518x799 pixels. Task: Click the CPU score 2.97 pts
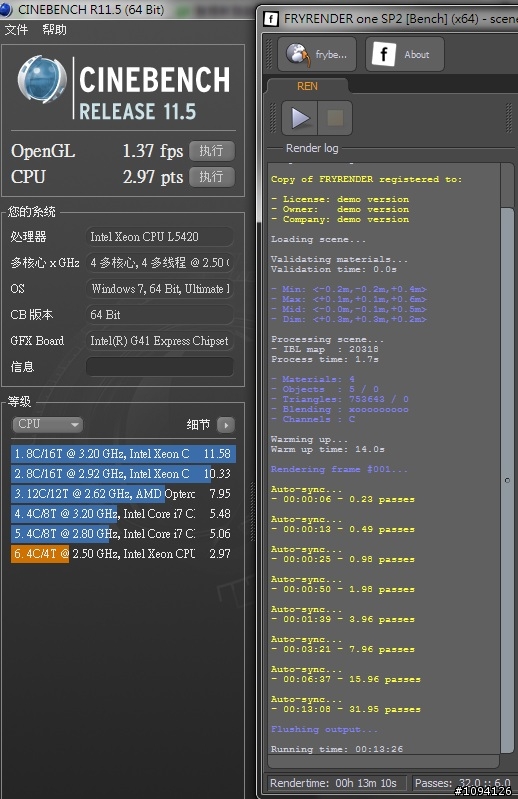[x=152, y=177]
